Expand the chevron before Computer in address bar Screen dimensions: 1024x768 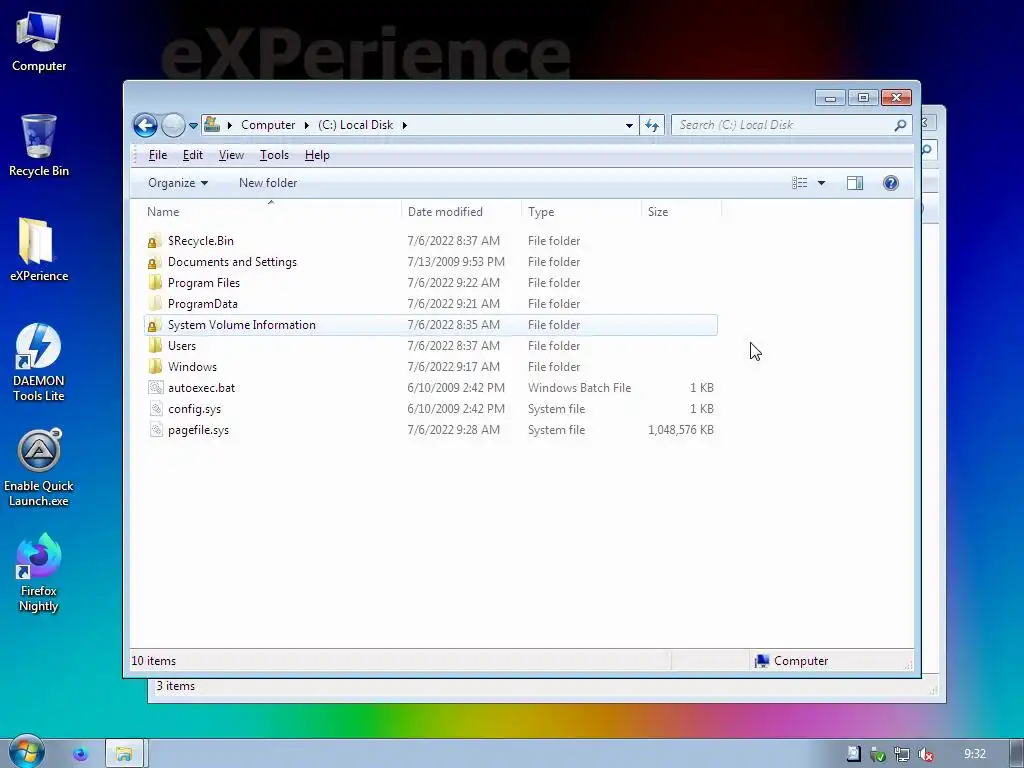click(x=230, y=125)
